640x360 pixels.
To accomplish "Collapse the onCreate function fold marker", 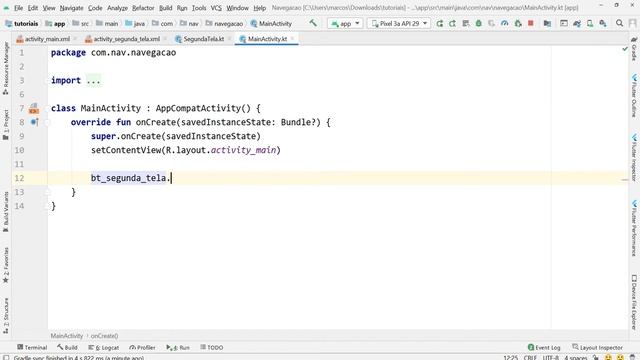I will pos(47,122).
